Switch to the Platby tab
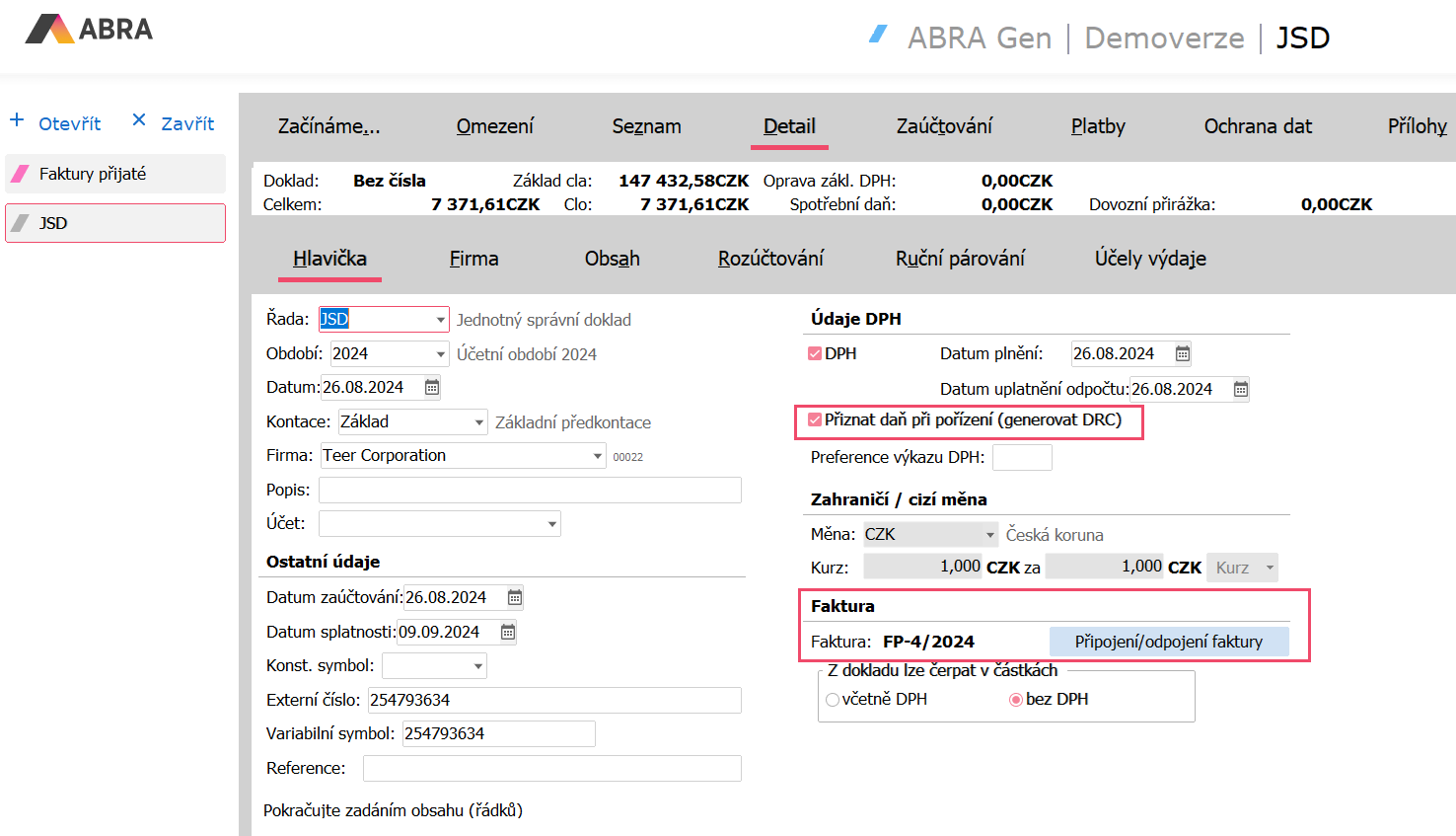The height and width of the screenshot is (836, 1456). click(x=1098, y=126)
